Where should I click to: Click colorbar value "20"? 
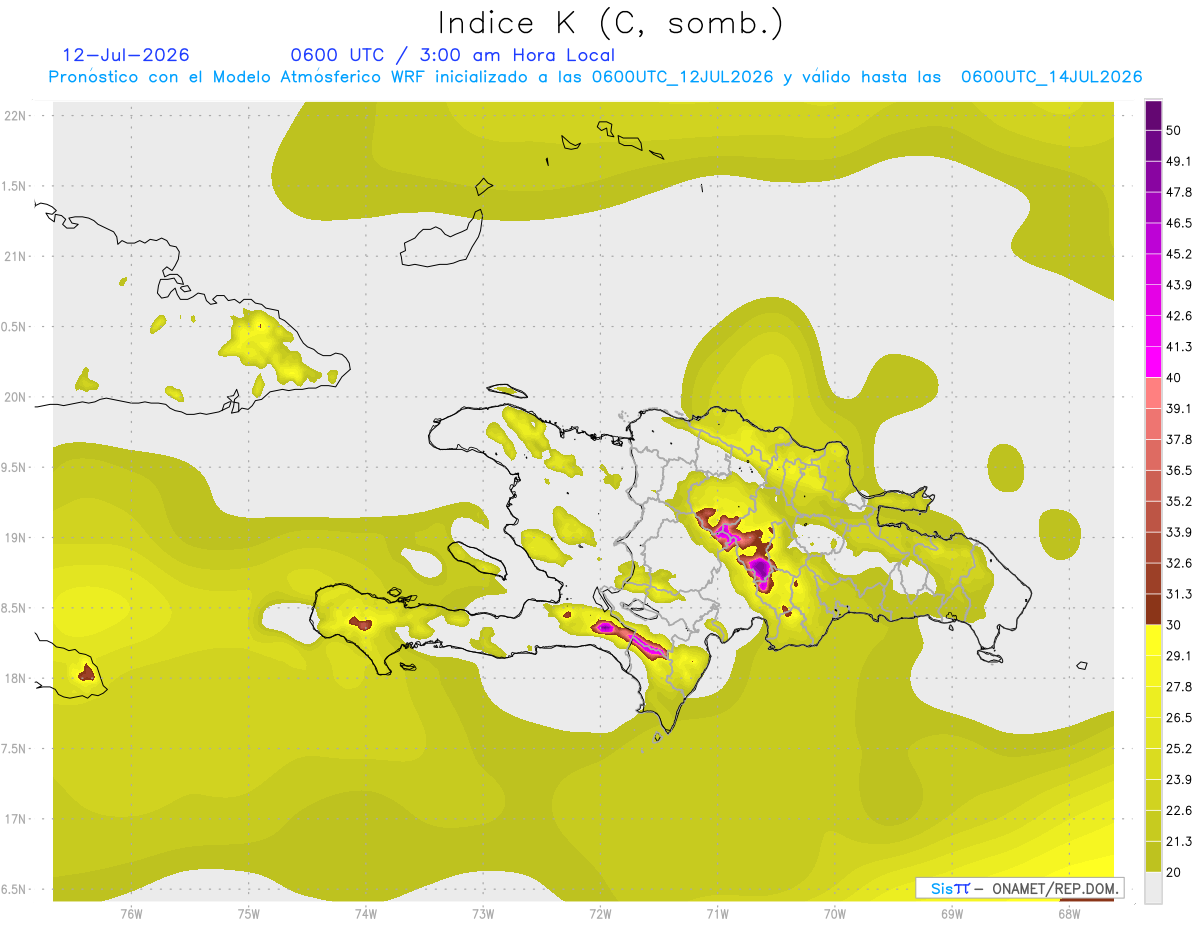click(x=1174, y=873)
